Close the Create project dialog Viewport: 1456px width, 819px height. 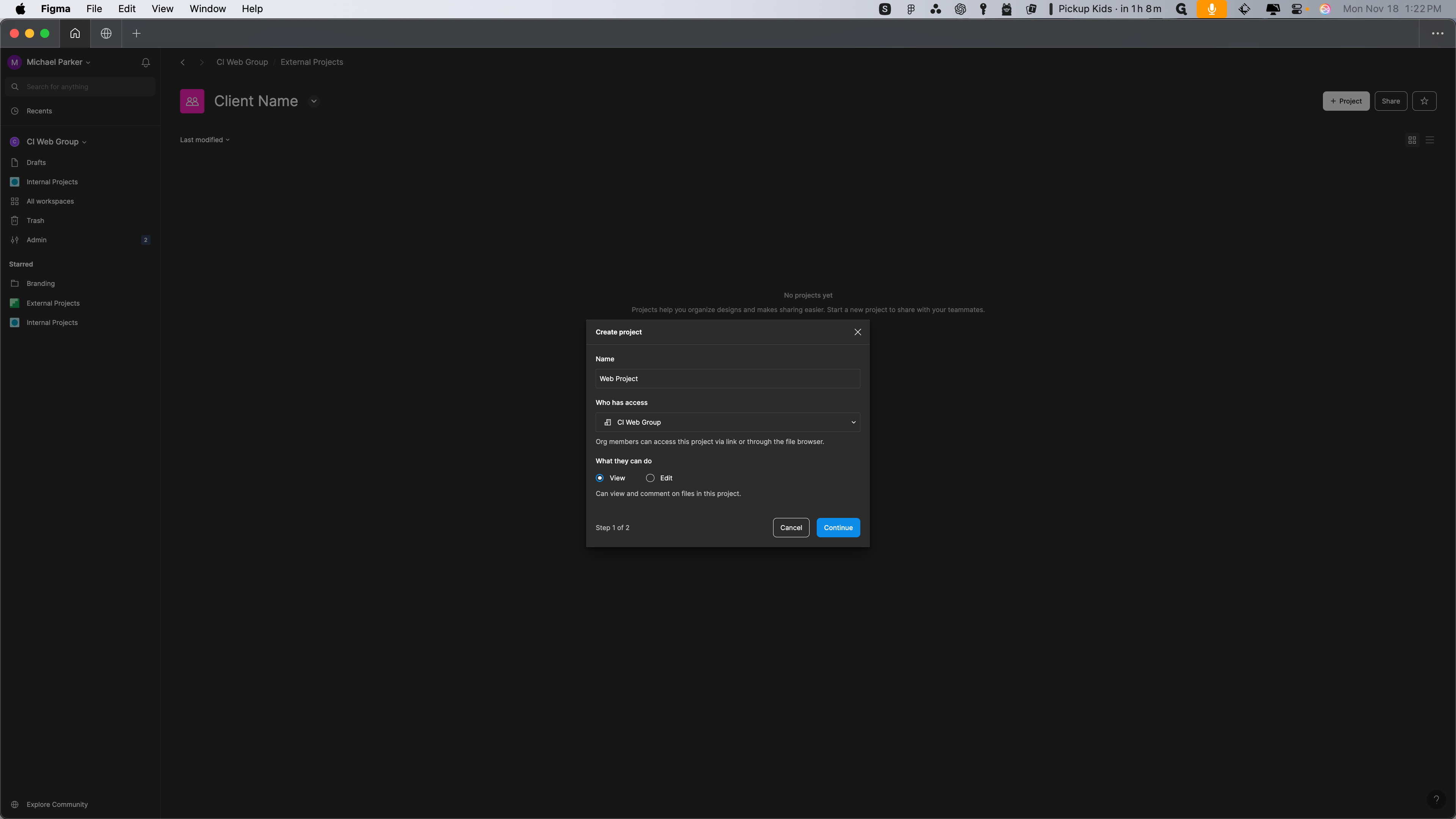tap(857, 333)
